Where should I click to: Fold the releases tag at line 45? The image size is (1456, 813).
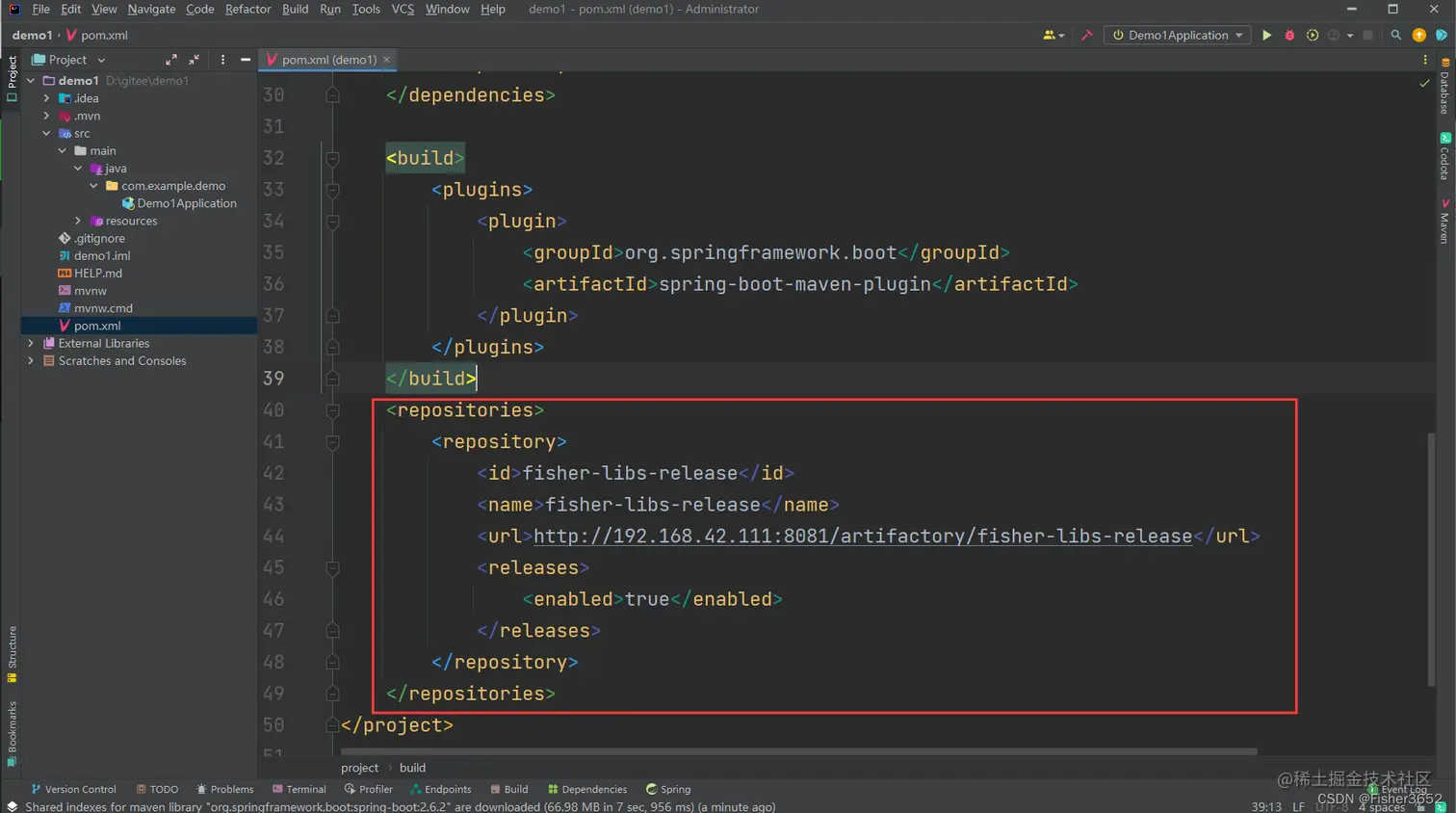pyautogui.click(x=332, y=567)
